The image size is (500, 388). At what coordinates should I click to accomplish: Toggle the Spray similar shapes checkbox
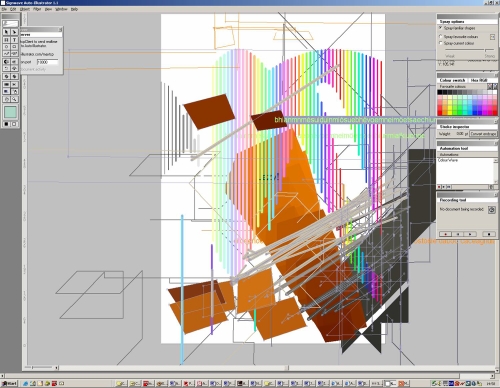pyautogui.click(x=440, y=28)
